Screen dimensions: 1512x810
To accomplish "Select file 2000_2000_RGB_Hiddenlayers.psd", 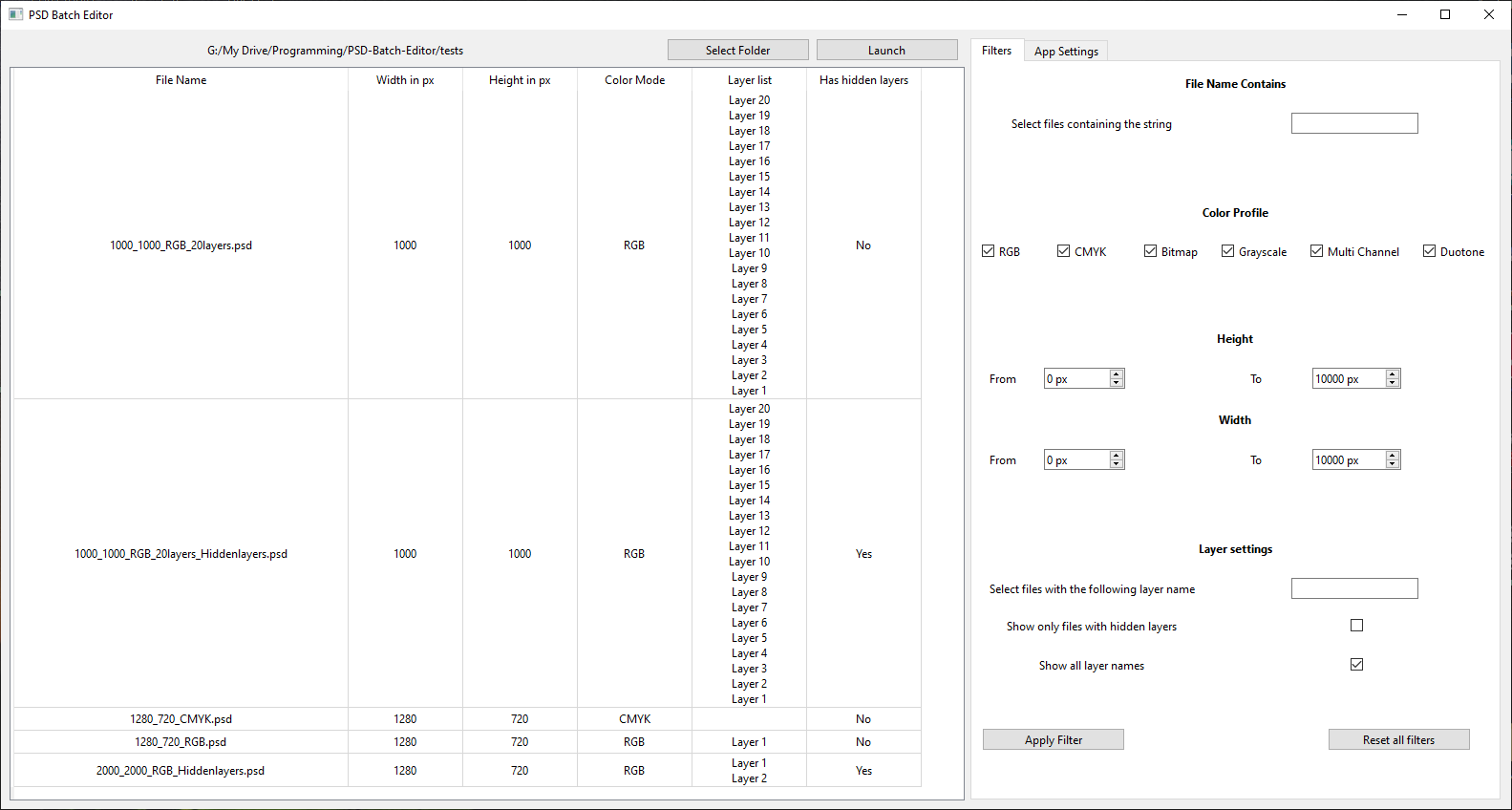I will 181,771.
